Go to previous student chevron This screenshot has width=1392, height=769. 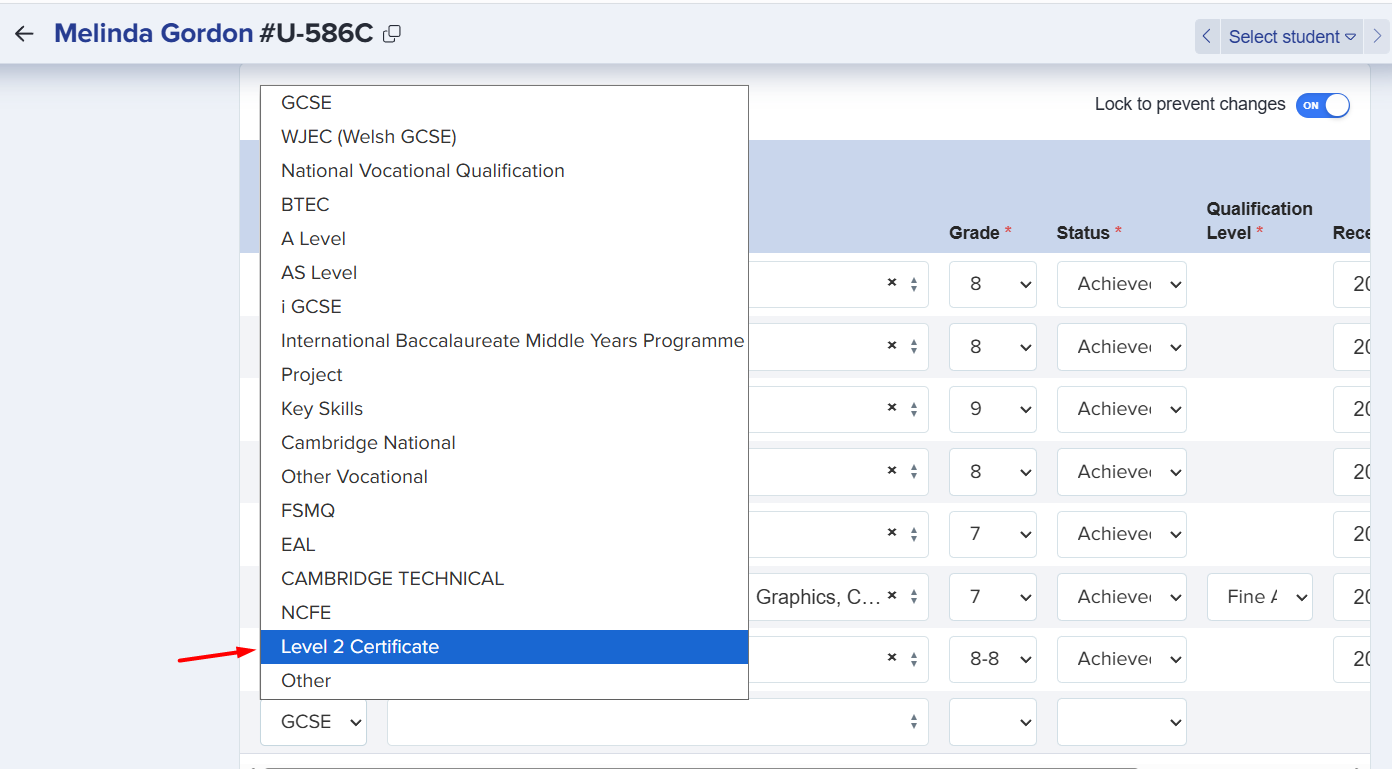pyautogui.click(x=1207, y=37)
